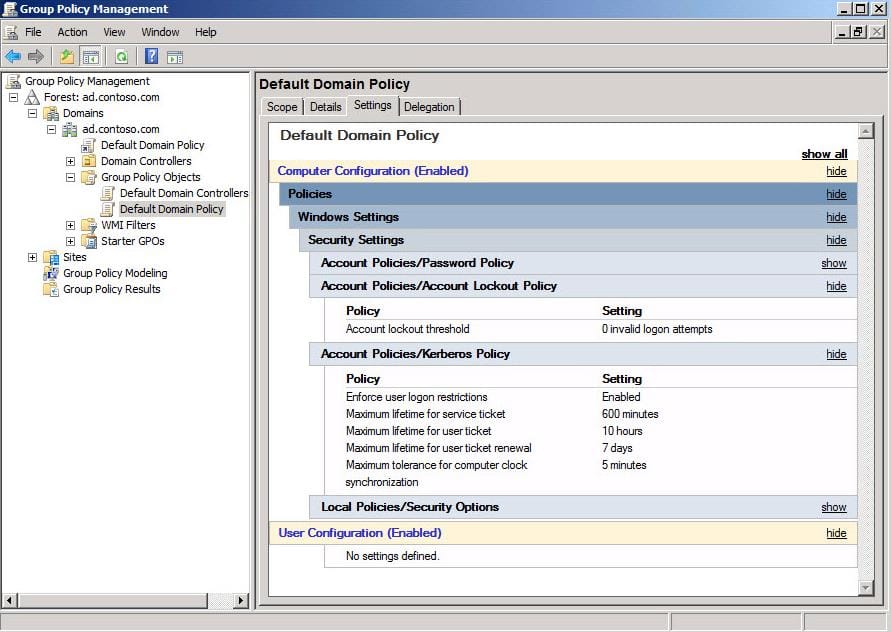Click 'Maximum lifetime for user ticket renewal'
Screen dimensions: 891x632
[439, 448]
